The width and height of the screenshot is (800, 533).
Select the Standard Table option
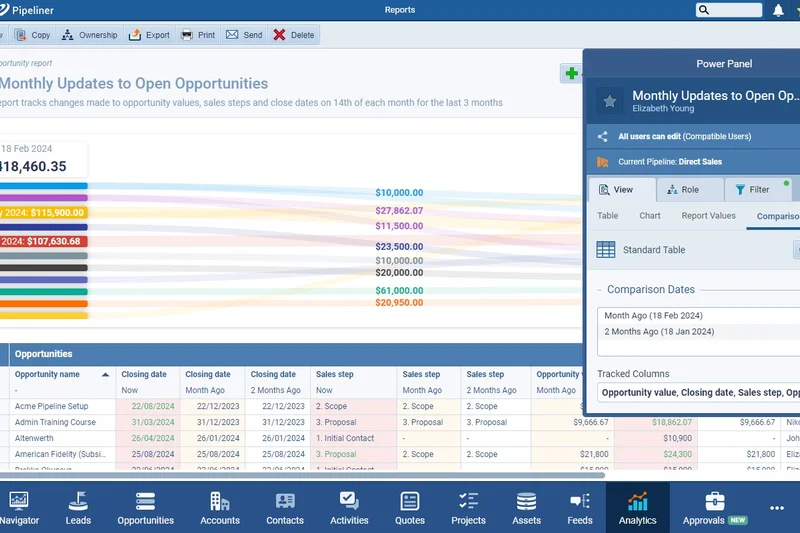click(654, 250)
